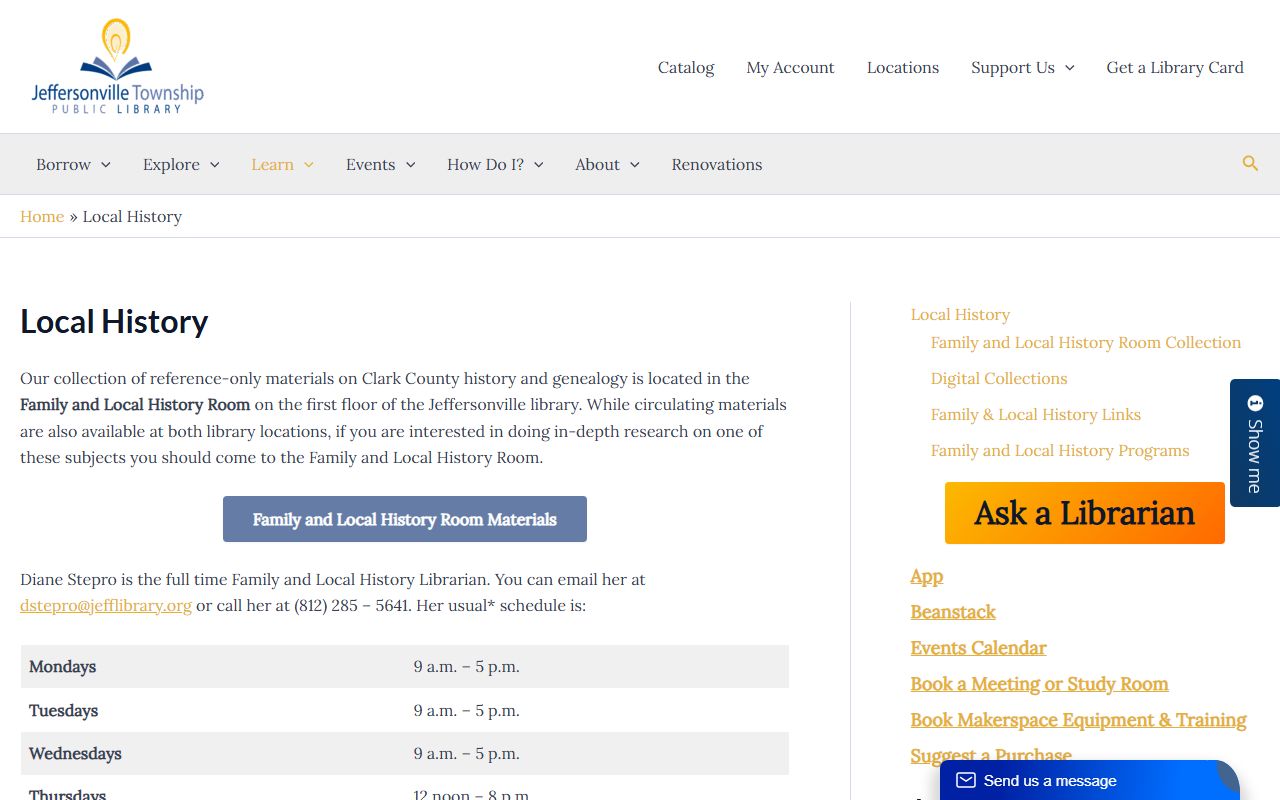Click the envelope icon in message widget
Image resolution: width=1280 pixels, height=800 pixels.
click(966, 780)
